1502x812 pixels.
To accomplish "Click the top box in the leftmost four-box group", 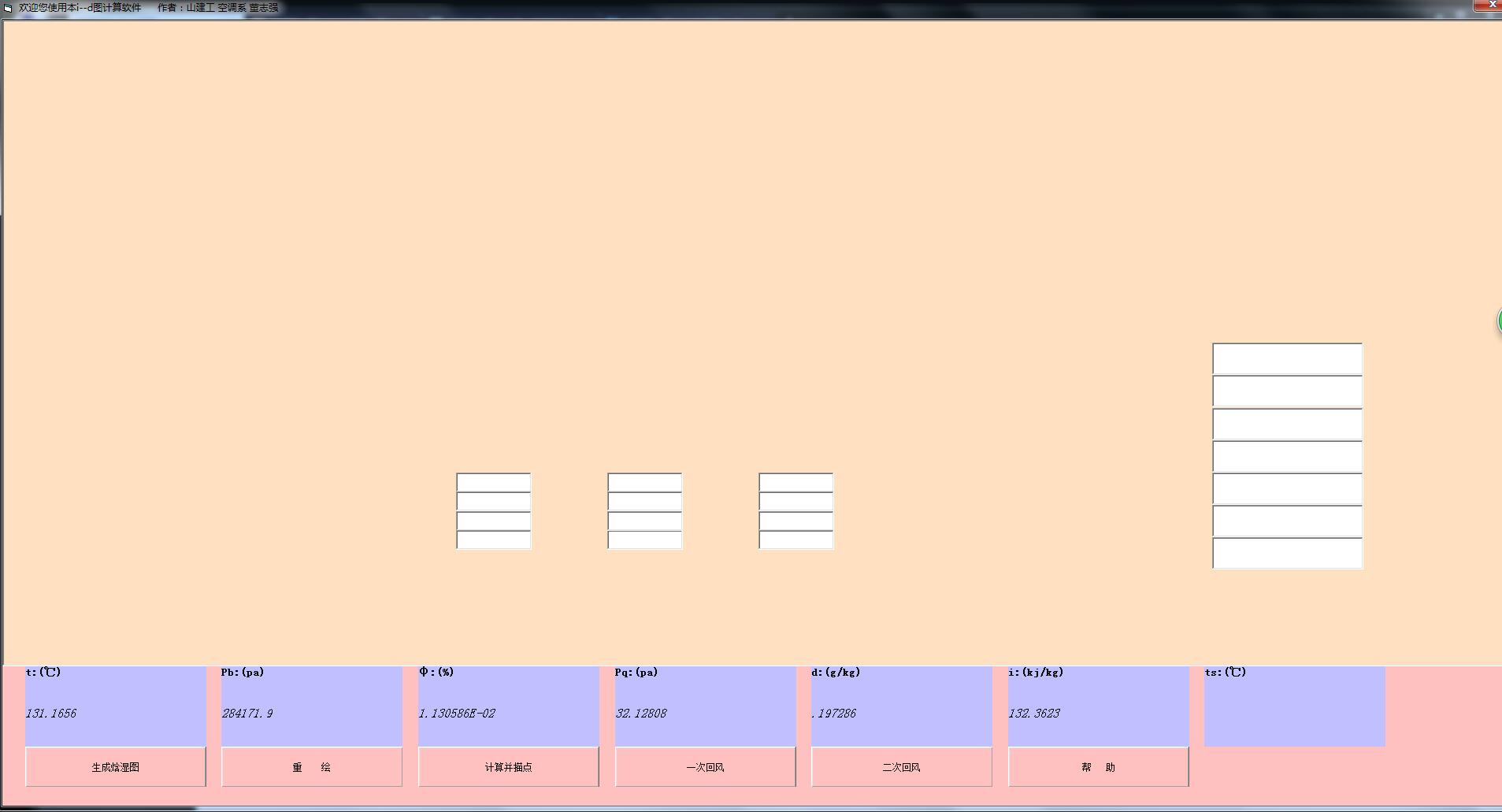I will 494,483.
